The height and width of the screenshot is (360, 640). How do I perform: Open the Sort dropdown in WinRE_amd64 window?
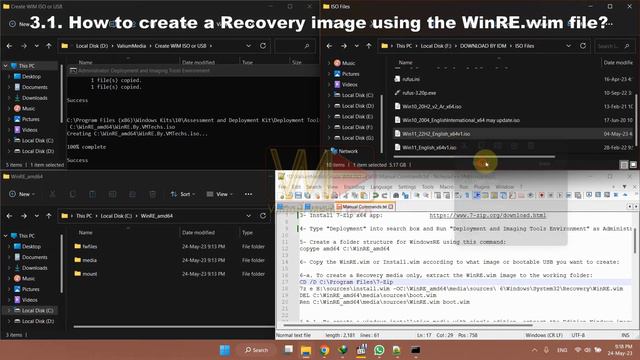coord(183,194)
